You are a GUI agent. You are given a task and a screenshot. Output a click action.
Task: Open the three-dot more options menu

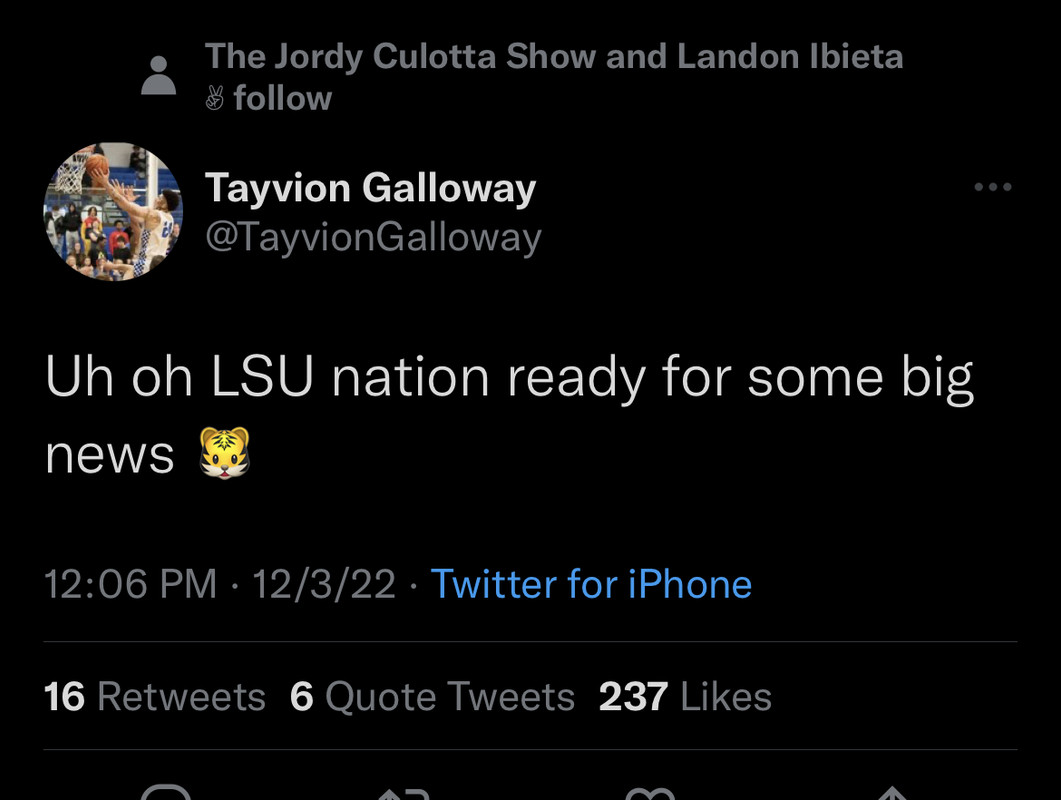[993, 187]
